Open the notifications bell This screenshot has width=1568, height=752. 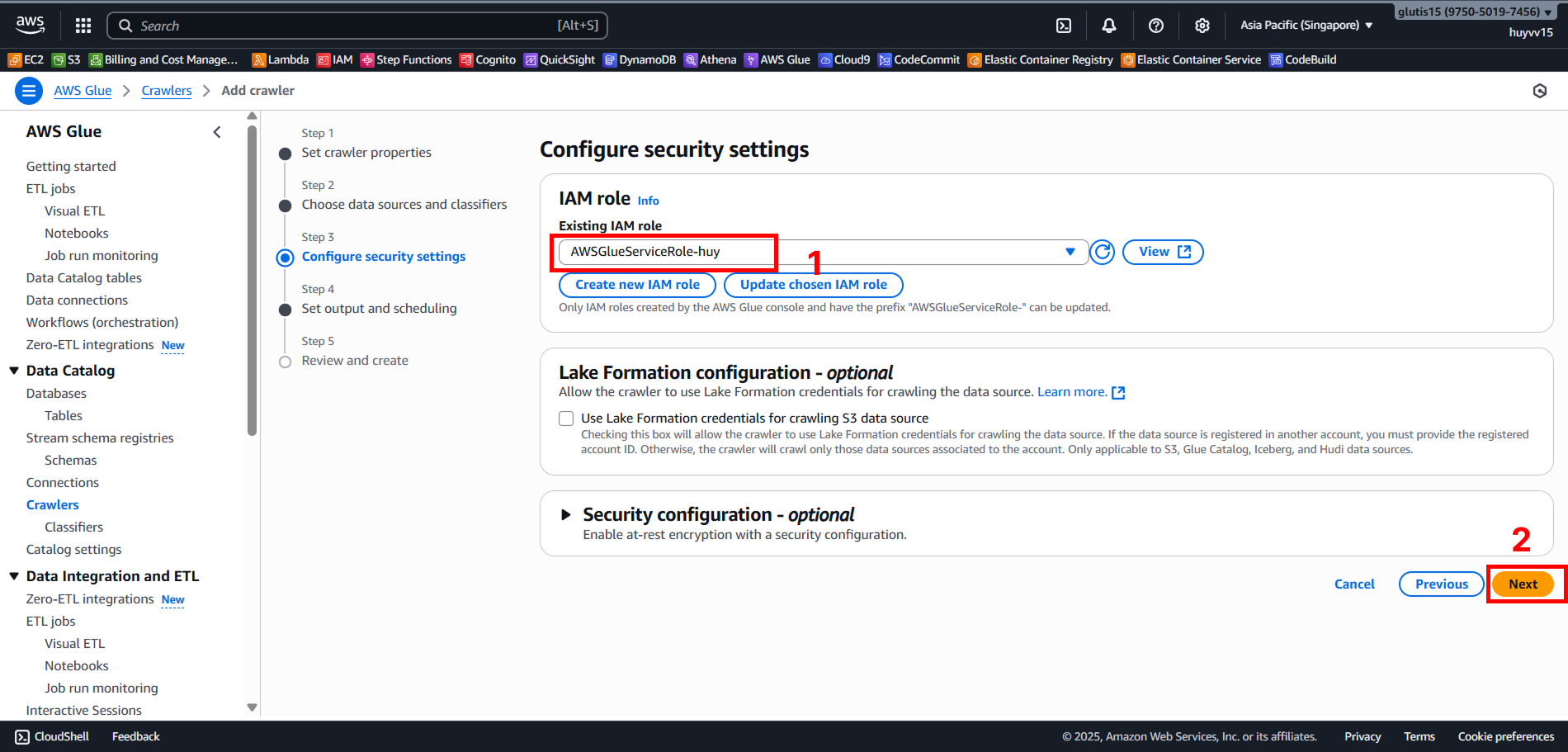1109,26
